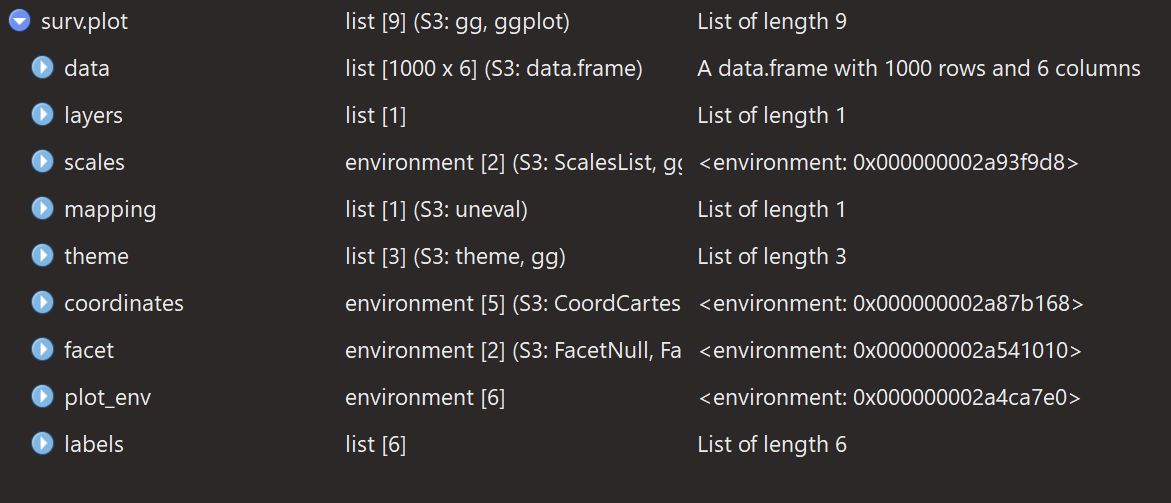Expand the labels node arrow
This screenshot has height=503, width=1171.
point(42,444)
